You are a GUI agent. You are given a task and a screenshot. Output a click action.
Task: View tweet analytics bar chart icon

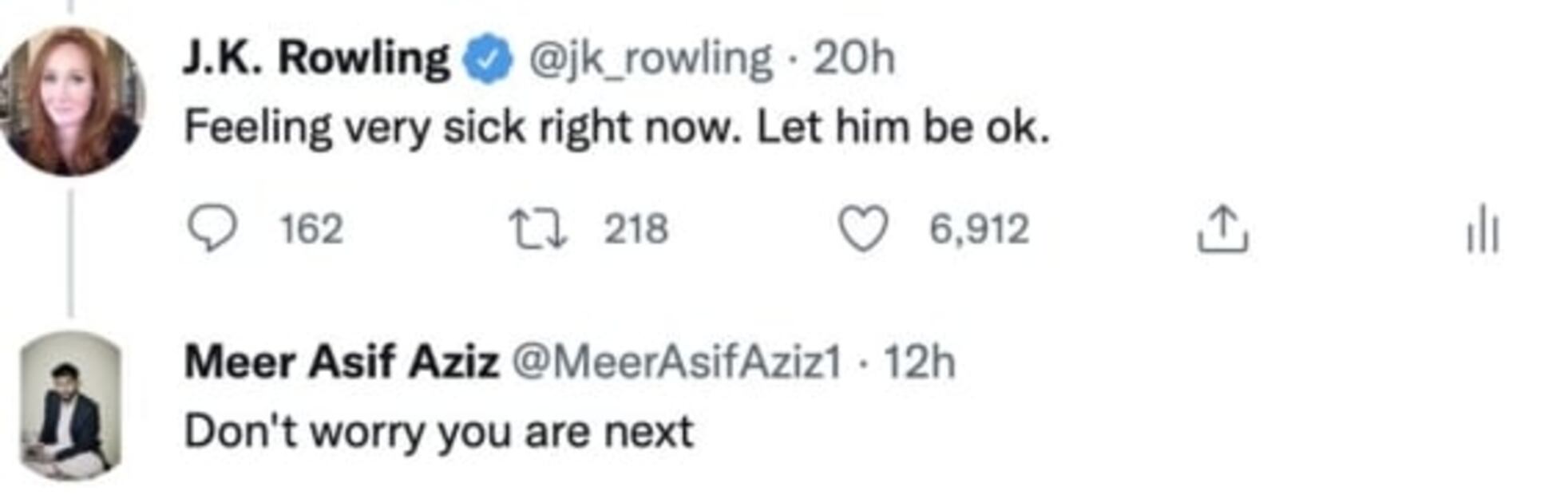[1483, 230]
